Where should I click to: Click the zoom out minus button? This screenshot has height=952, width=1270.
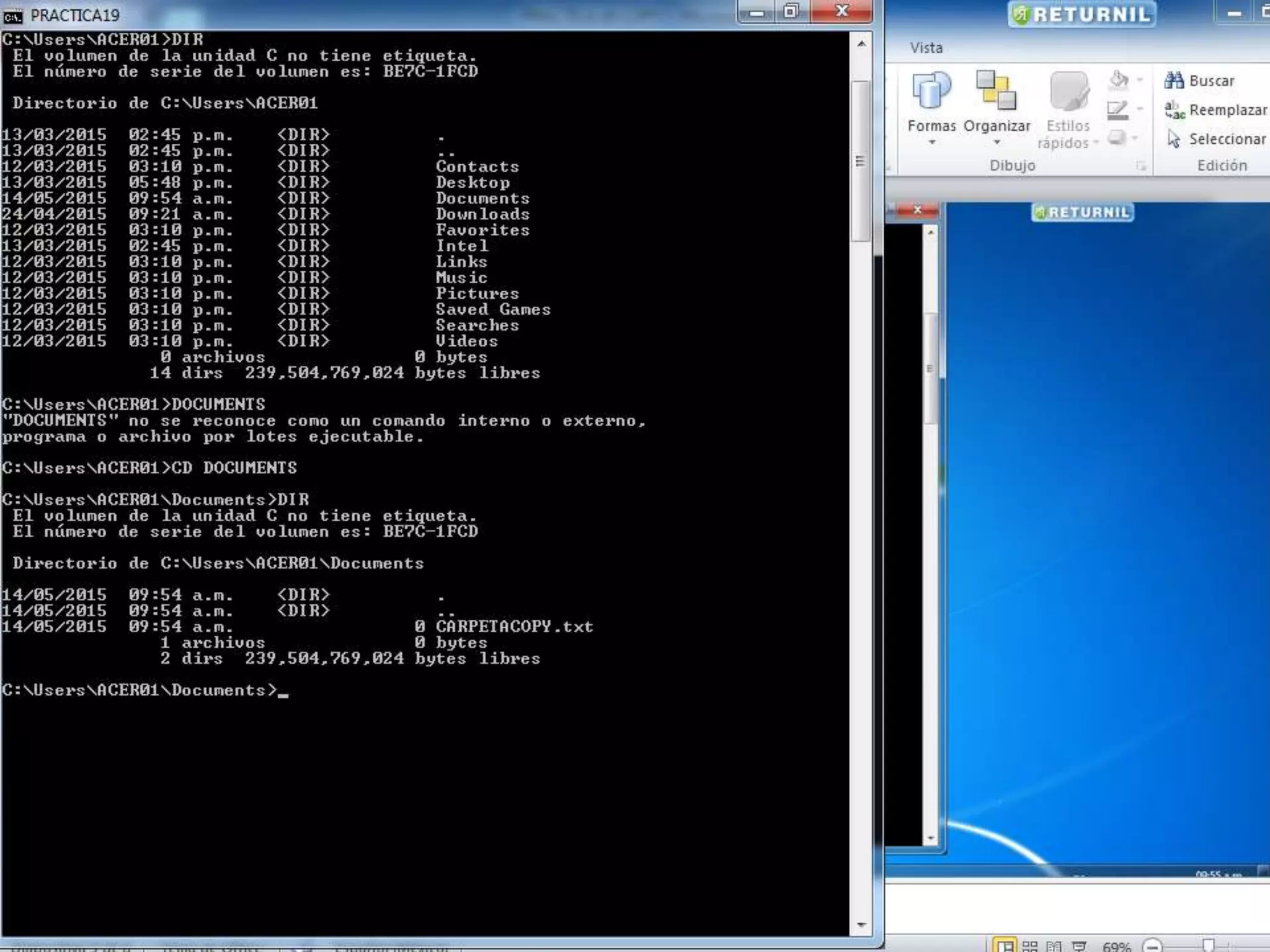coord(1152,946)
